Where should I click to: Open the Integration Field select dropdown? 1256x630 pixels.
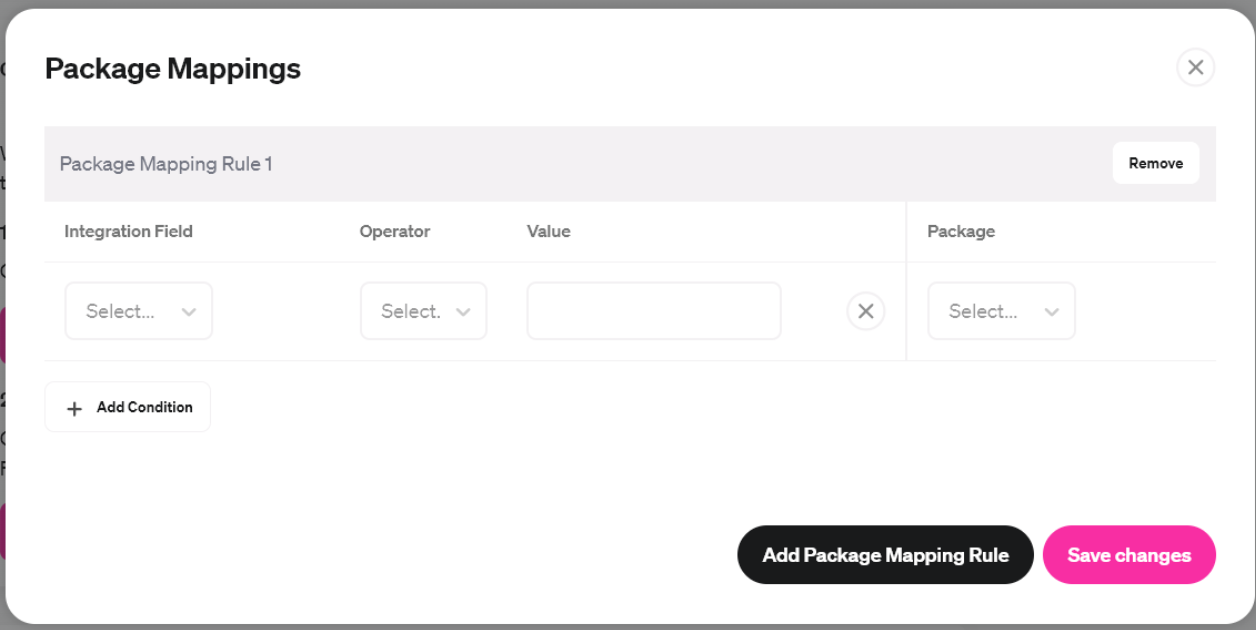(x=138, y=311)
